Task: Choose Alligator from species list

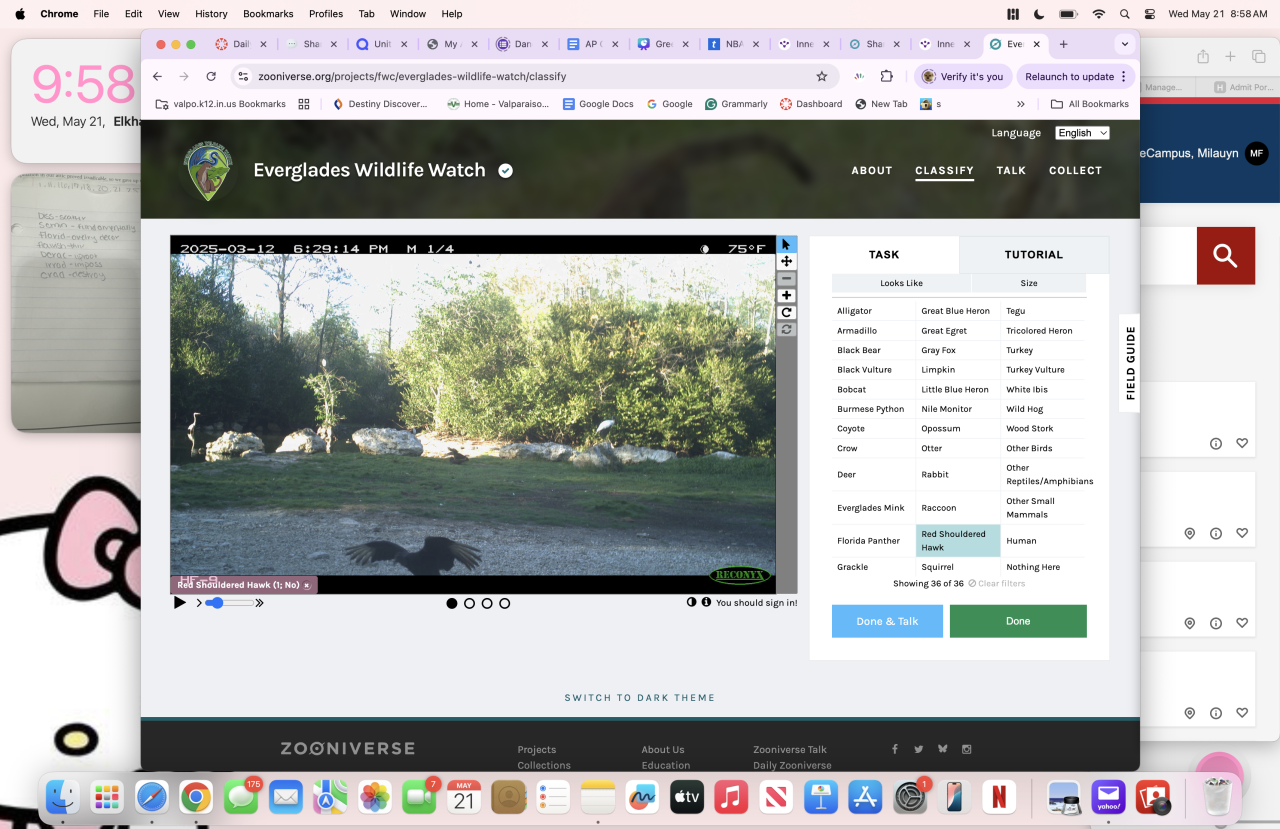Action: coord(874,311)
